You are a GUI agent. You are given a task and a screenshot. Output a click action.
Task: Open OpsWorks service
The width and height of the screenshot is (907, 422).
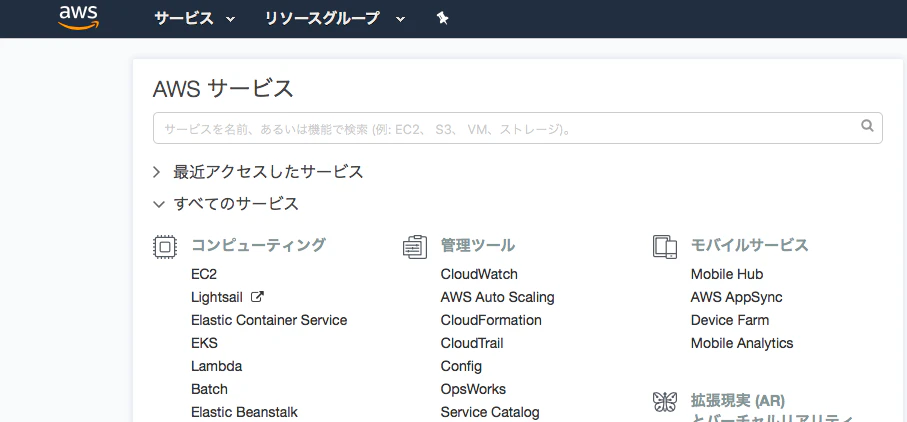473,390
